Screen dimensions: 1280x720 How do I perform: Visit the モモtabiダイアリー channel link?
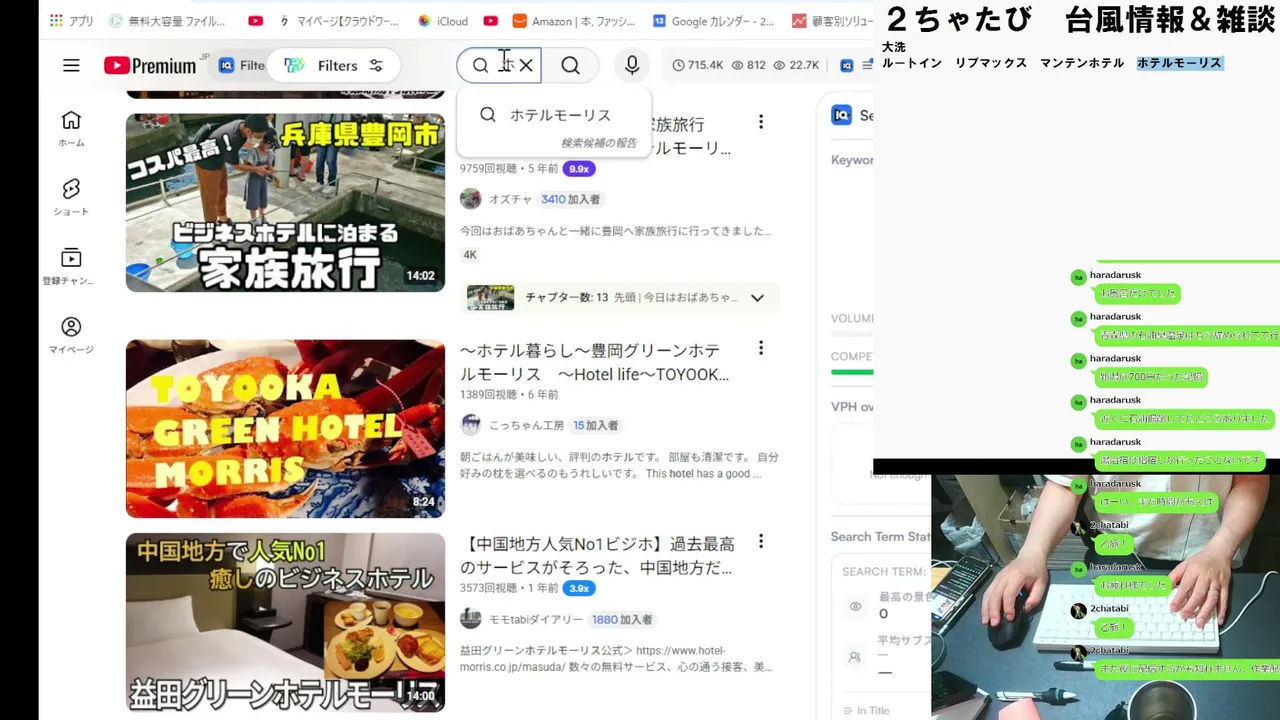click(536, 619)
